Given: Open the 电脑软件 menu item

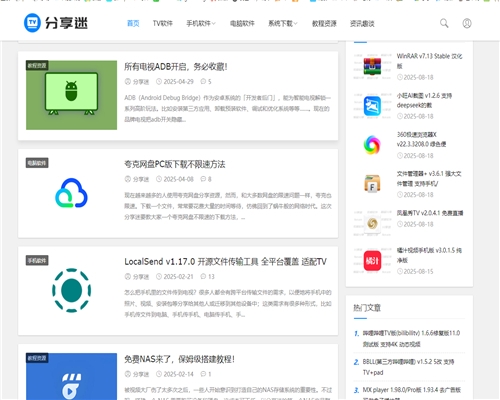Looking at the screenshot, I should [242, 23].
